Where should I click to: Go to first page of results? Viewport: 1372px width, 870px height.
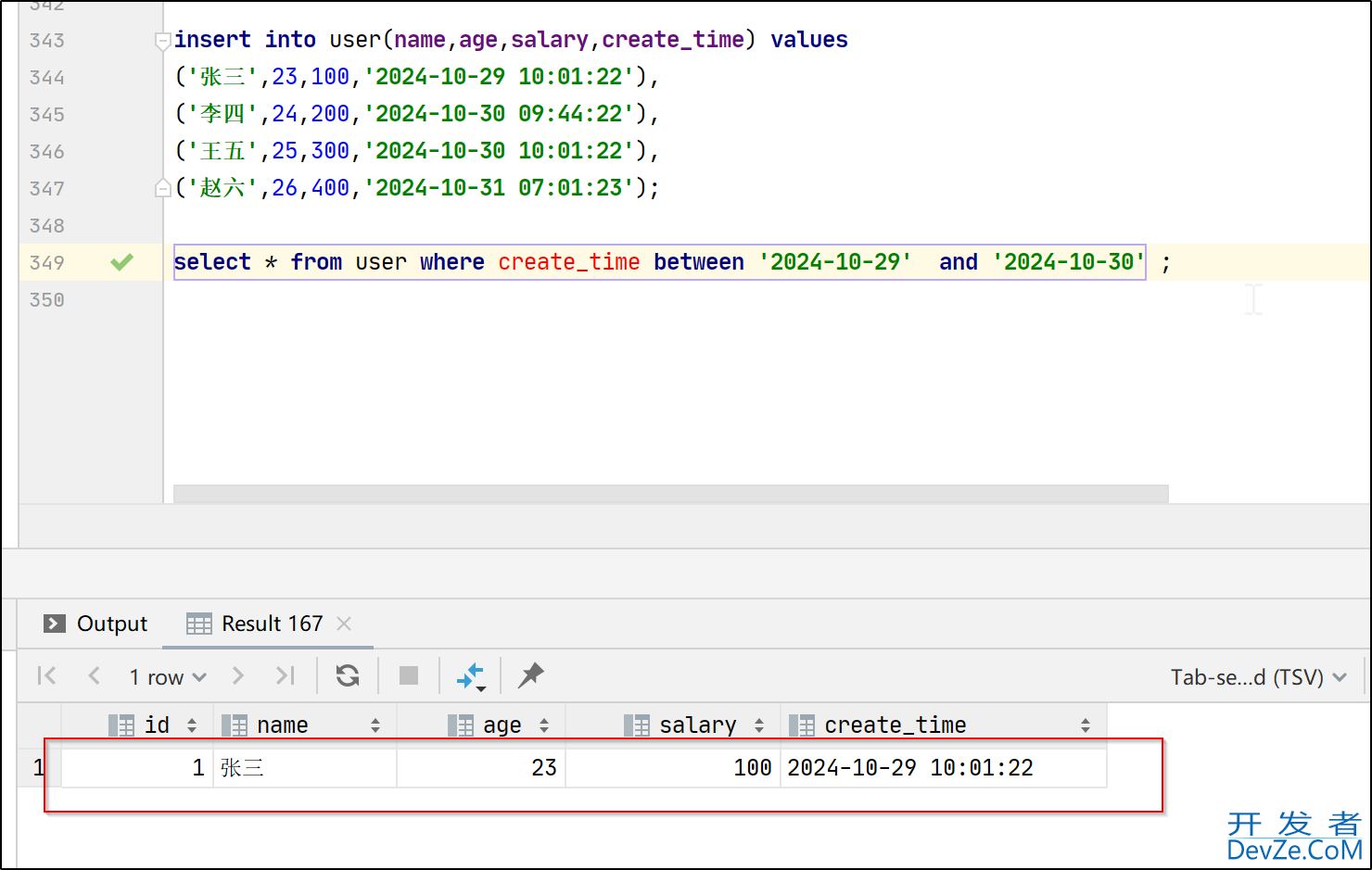point(46,675)
